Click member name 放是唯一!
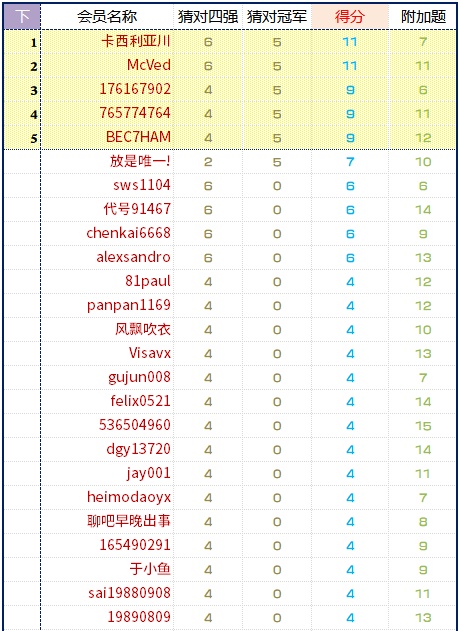 [140, 162]
